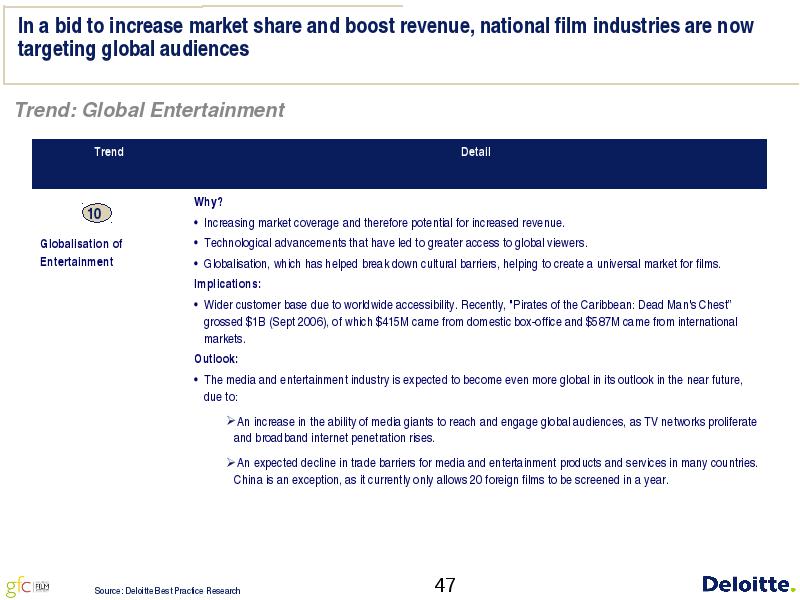Viewport: 800px width, 600px height.
Task: Click the 'Trend' column header
Action: 109,152
